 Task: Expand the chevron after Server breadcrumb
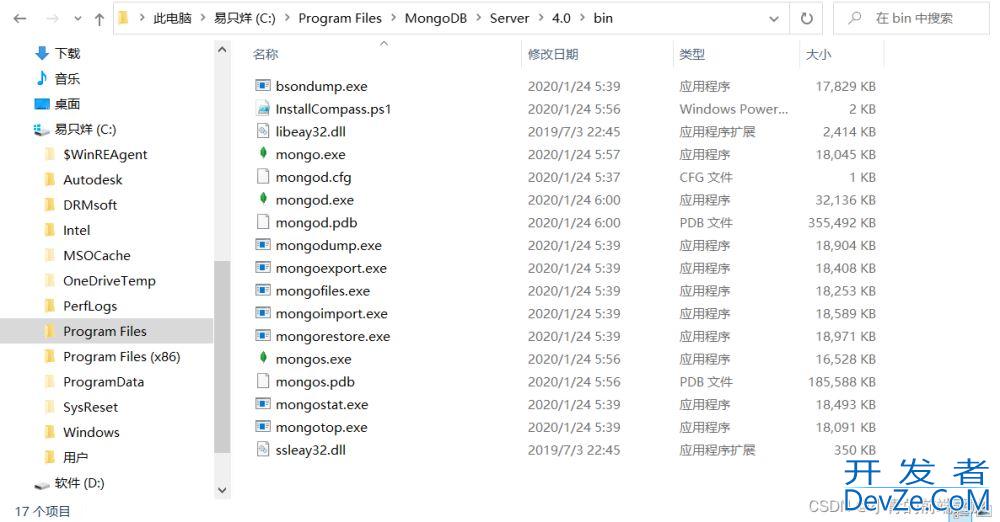[541, 18]
